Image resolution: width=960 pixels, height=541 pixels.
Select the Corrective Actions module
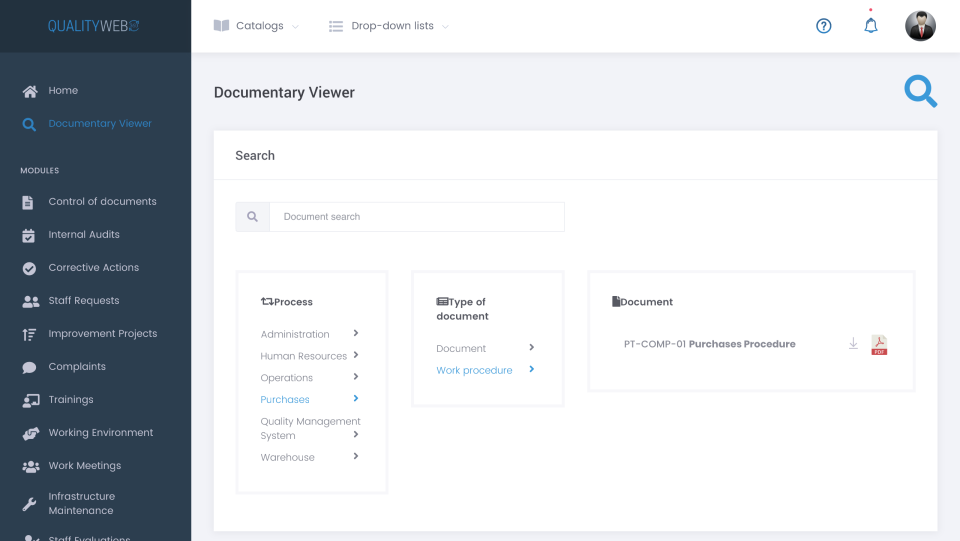(93, 268)
